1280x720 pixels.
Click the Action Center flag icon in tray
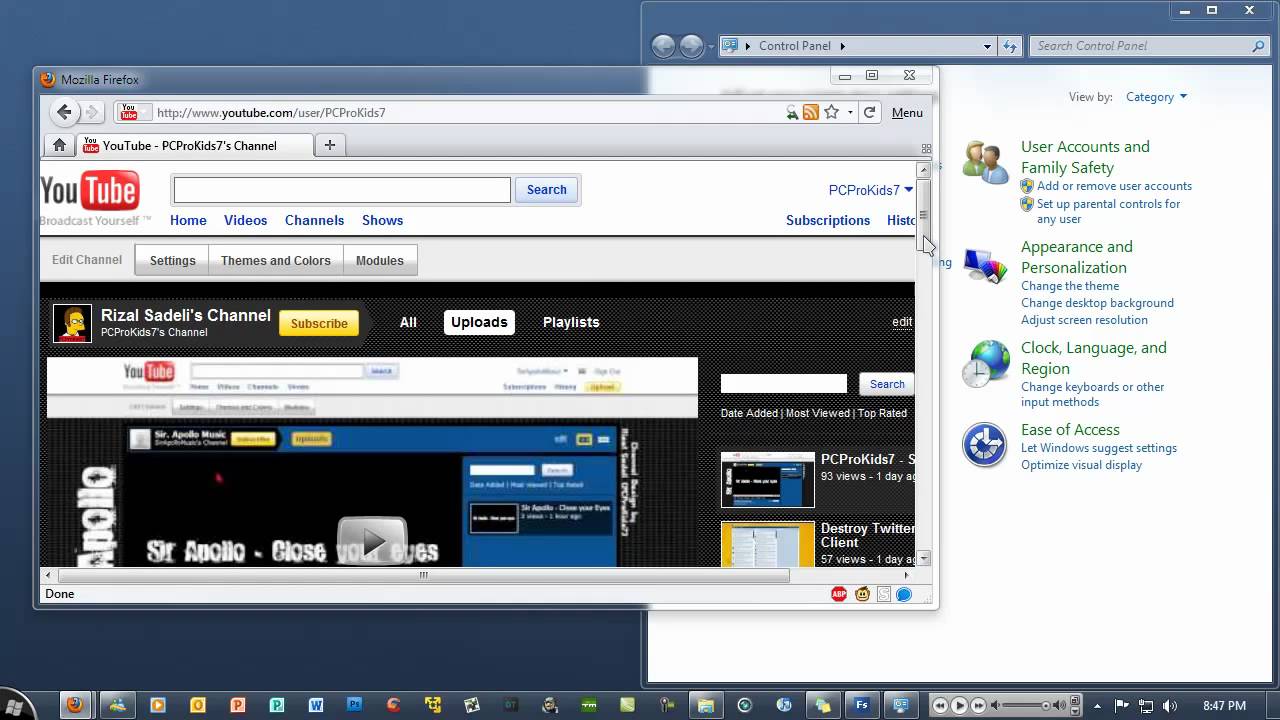(1122, 706)
